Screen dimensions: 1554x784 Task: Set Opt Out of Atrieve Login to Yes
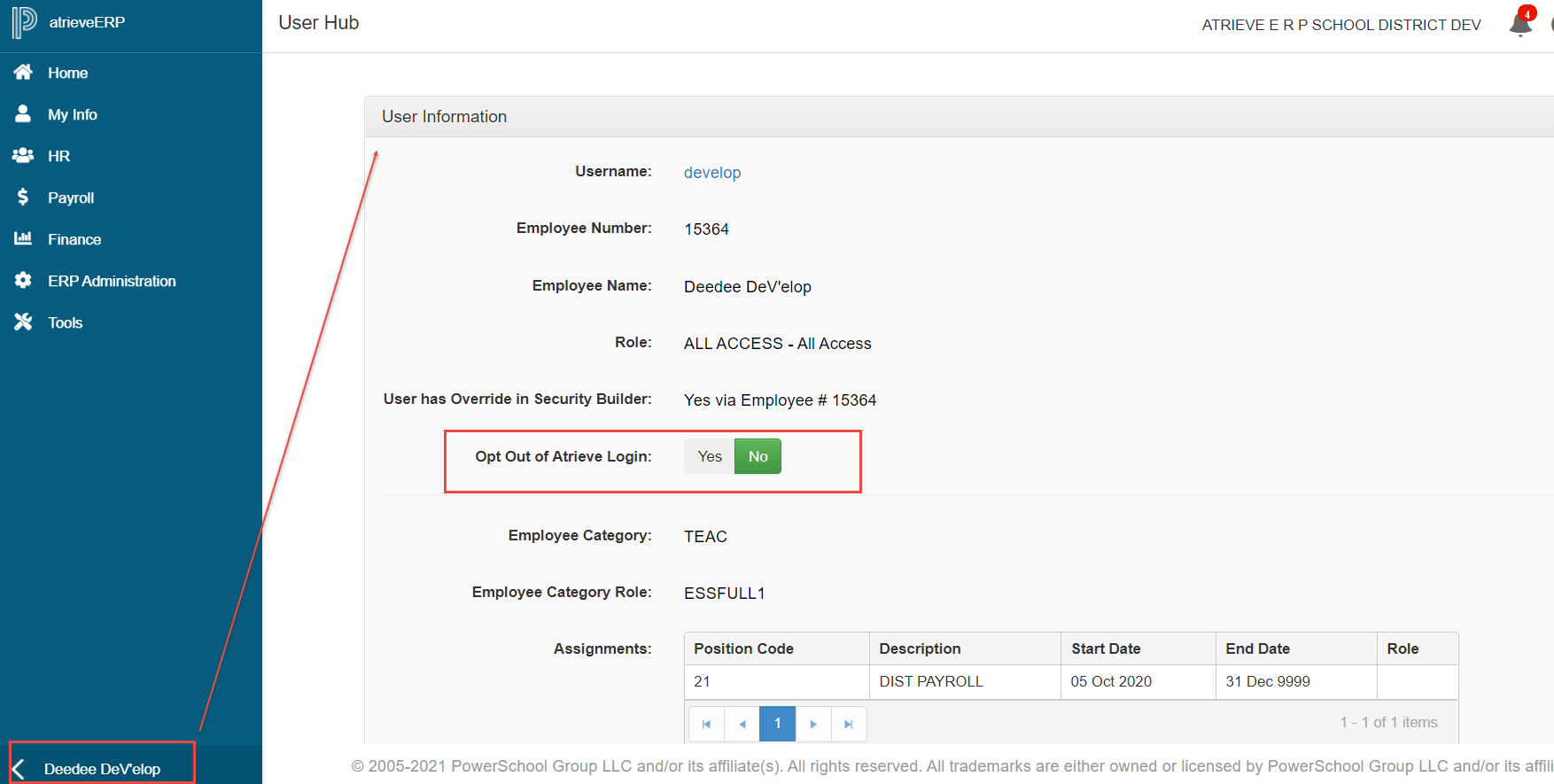[x=710, y=457]
